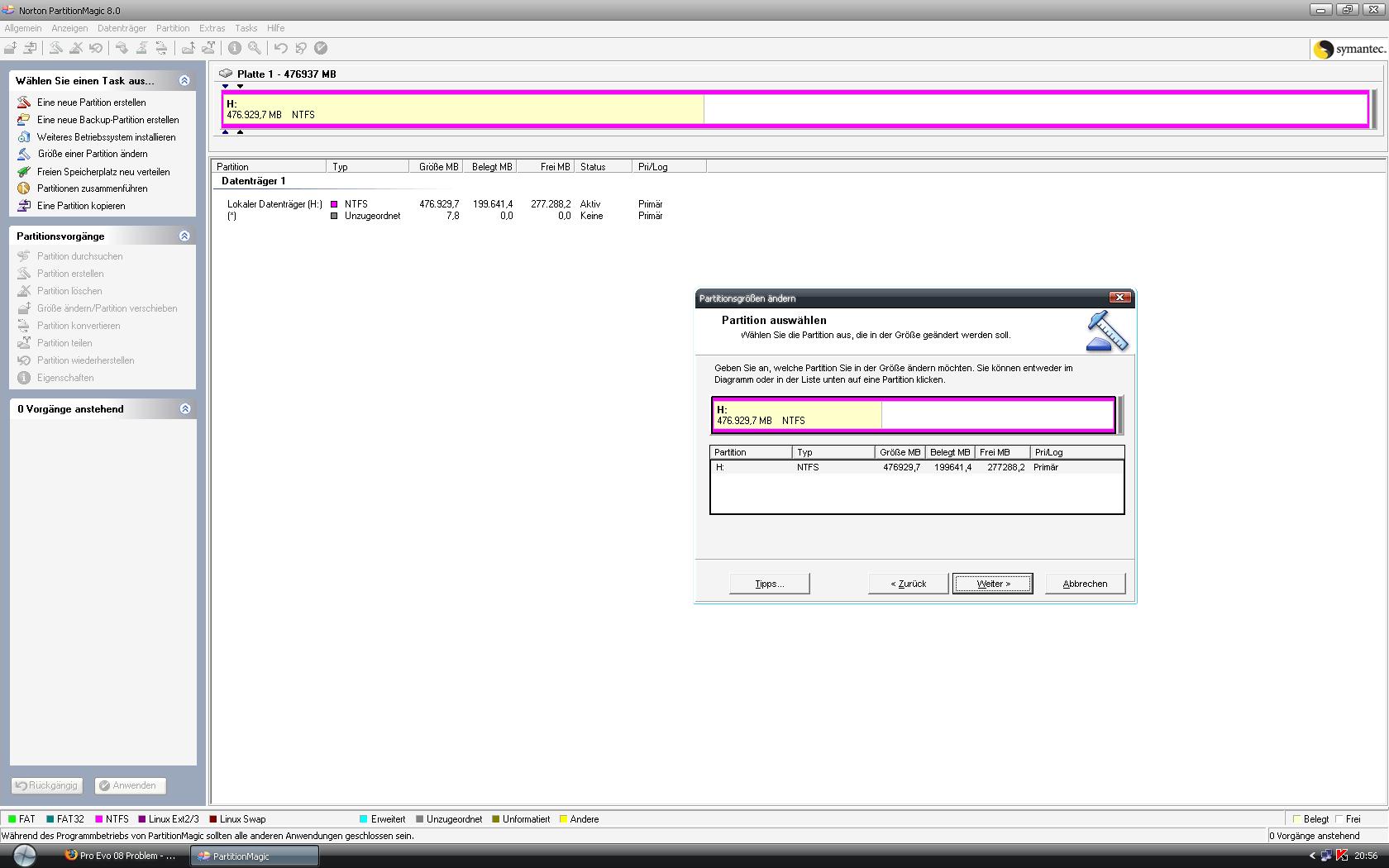Collapse the 'Wählen Sie einen Task aus' panel
Screen dimensions: 1389x868
pos(184,80)
